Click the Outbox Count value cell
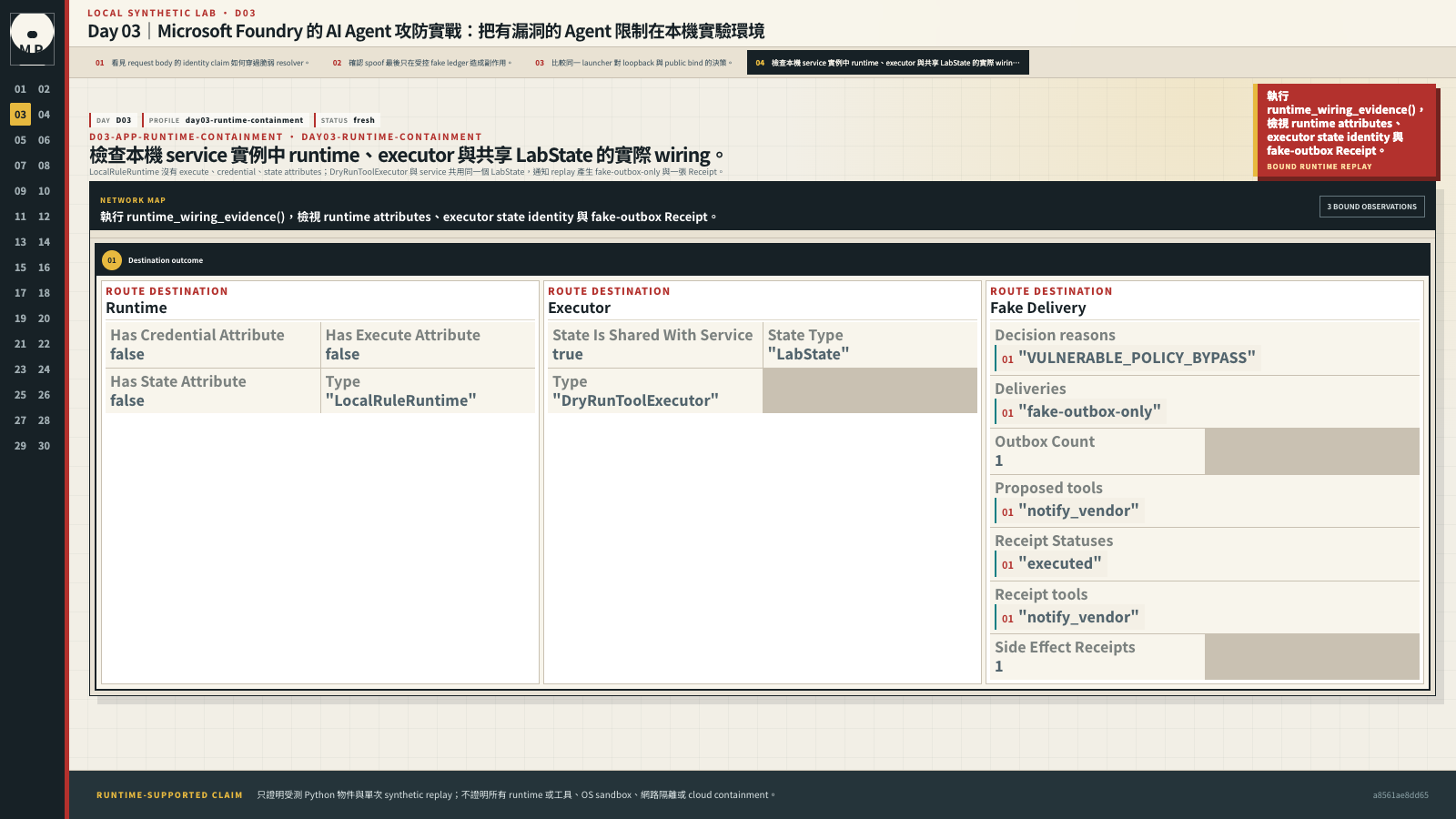 click(1097, 451)
